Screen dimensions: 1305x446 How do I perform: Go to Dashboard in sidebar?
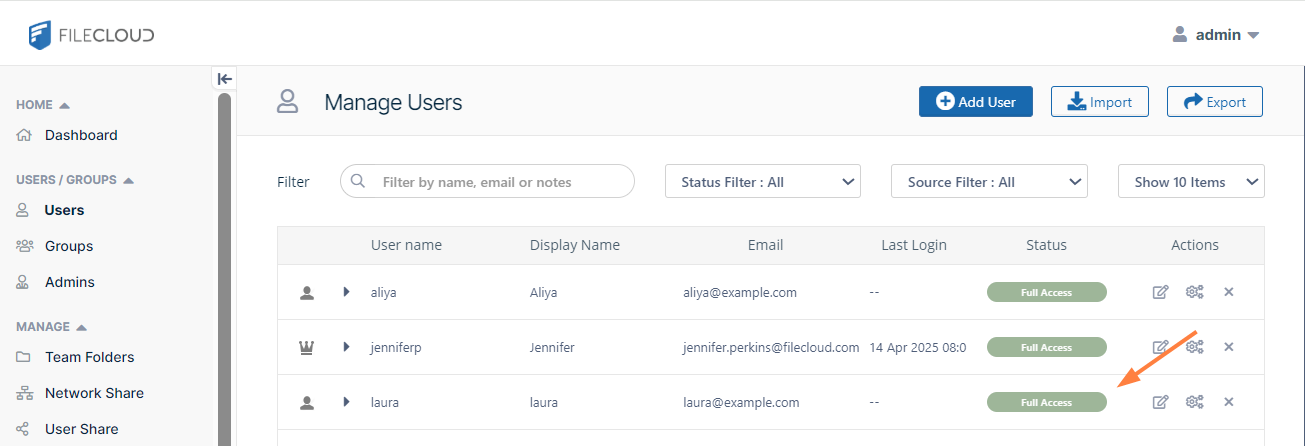(x=81, y=135)
